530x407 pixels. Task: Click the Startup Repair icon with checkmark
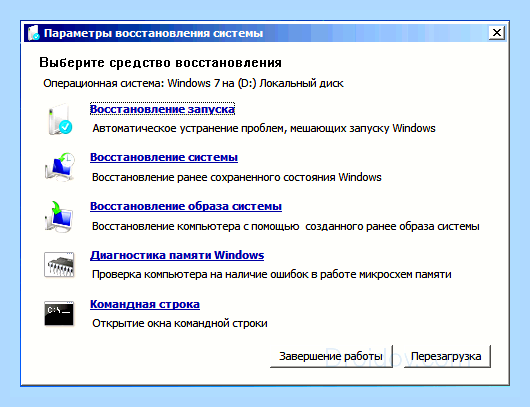pos(60,120)
